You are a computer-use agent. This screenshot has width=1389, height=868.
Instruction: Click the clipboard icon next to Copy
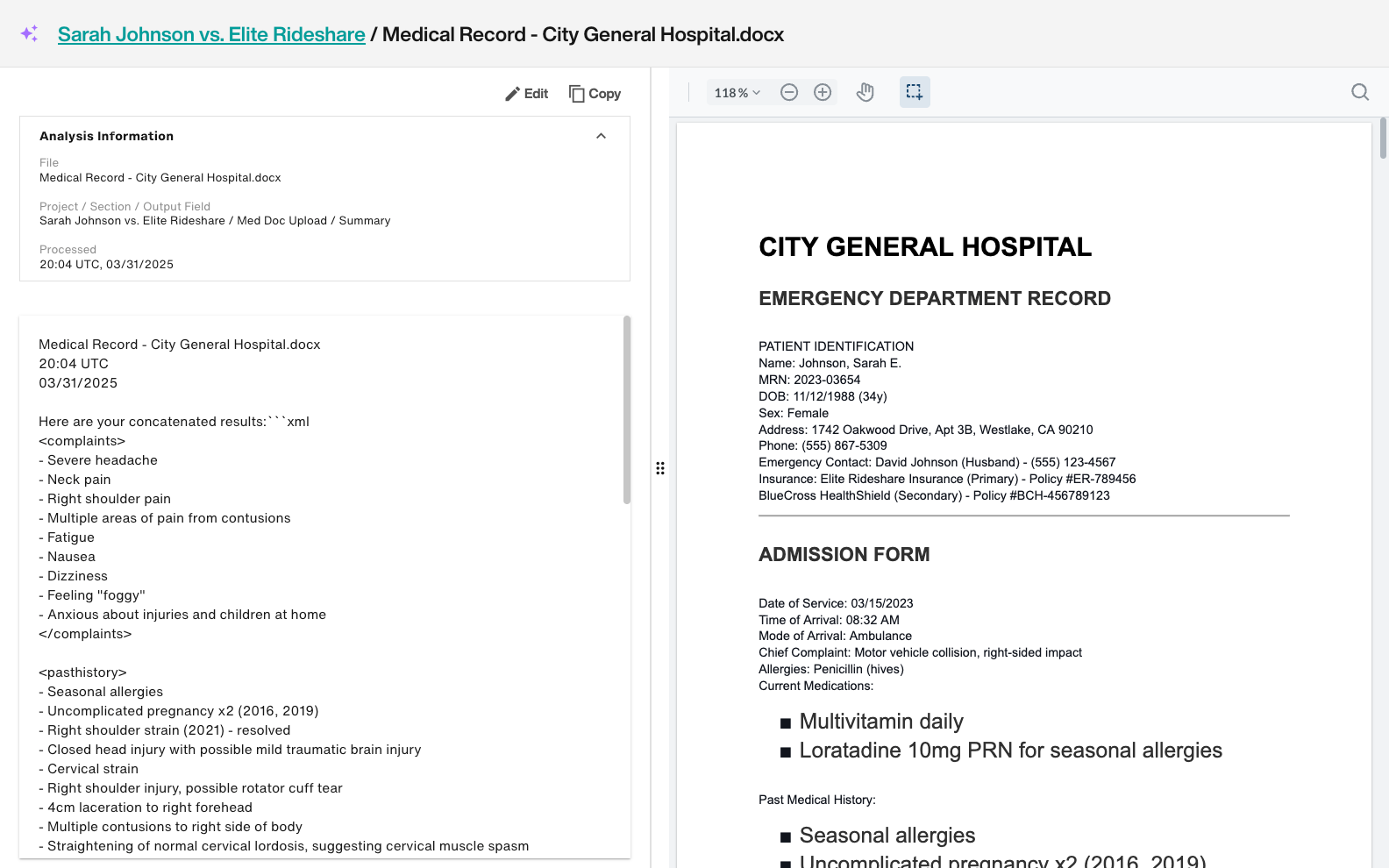click(576, 94)
